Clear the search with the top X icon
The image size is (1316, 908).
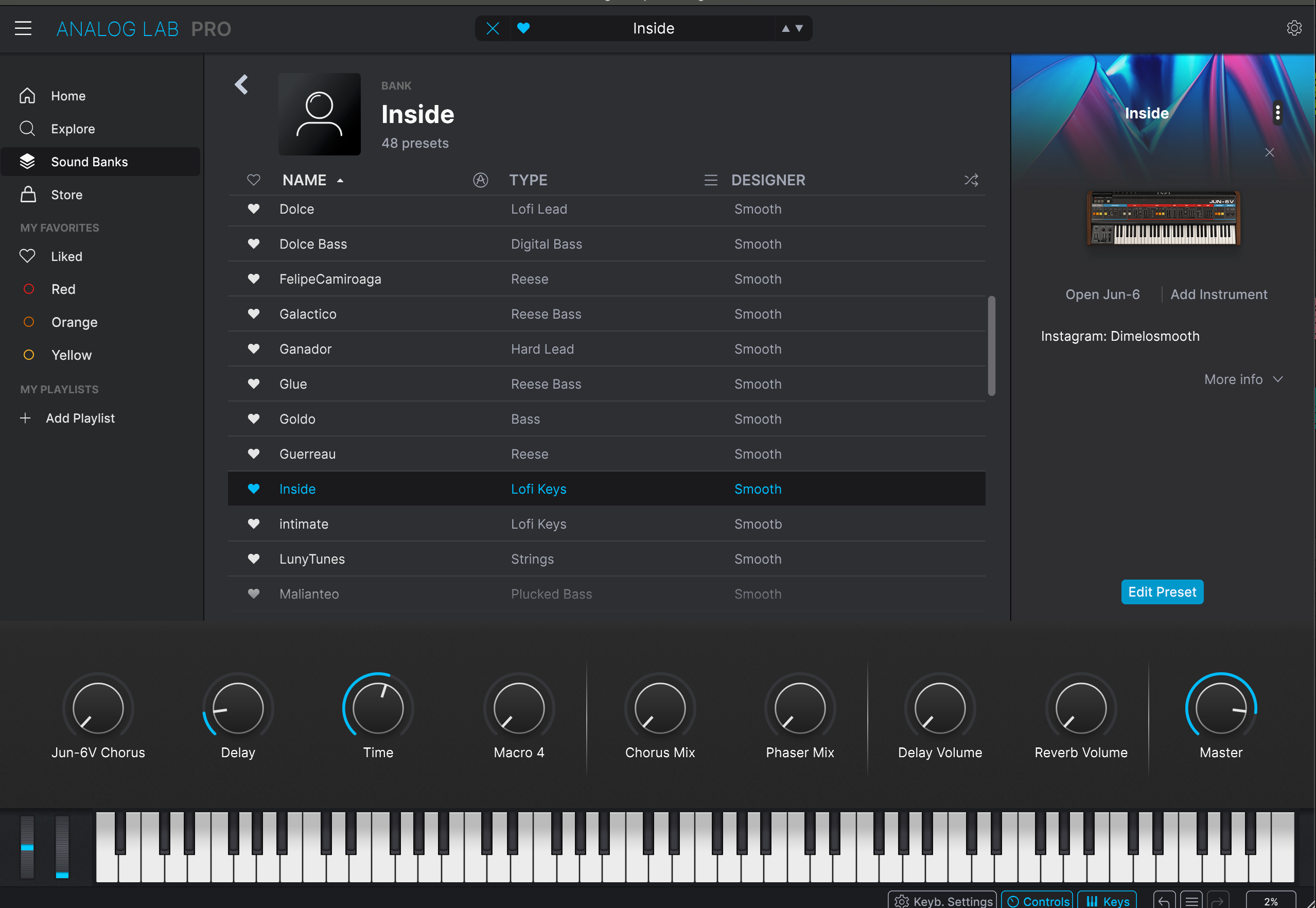(493, 28)
